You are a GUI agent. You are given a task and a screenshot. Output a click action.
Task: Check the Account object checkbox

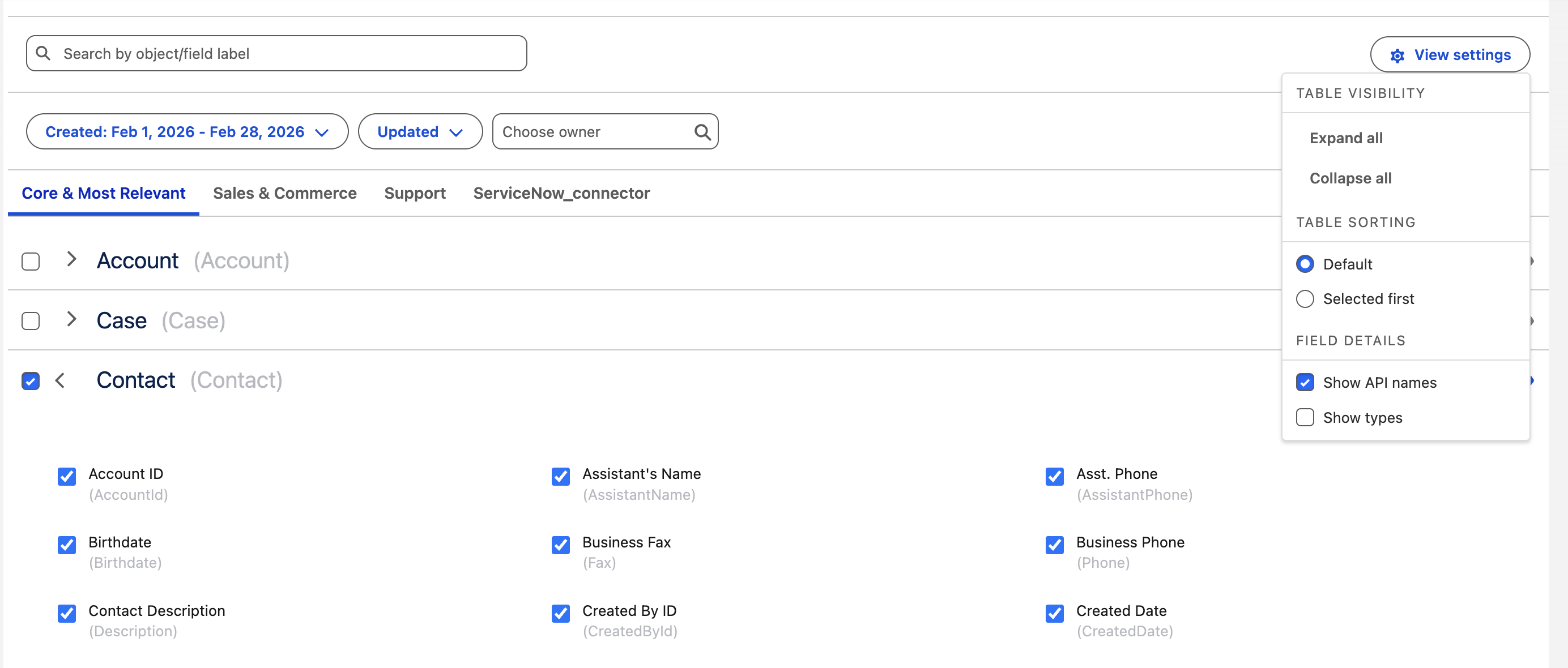tap(31, 262)
